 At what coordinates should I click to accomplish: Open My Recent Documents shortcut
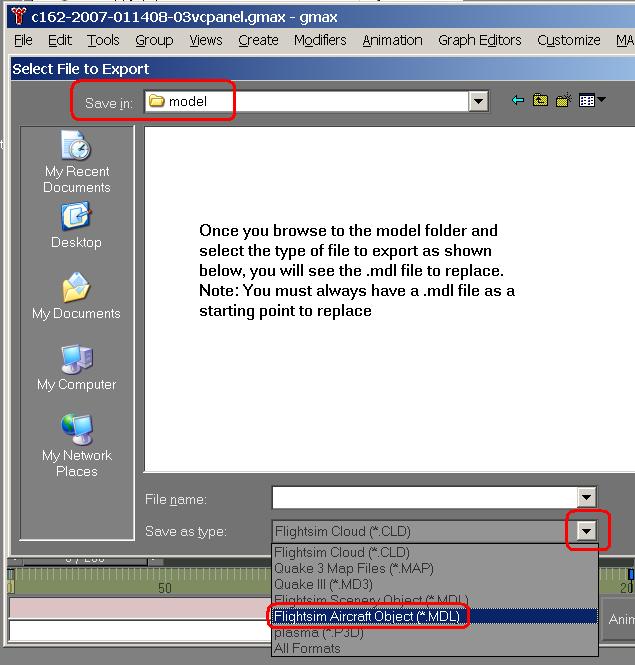pyautogui.click(x=77, y=162)
